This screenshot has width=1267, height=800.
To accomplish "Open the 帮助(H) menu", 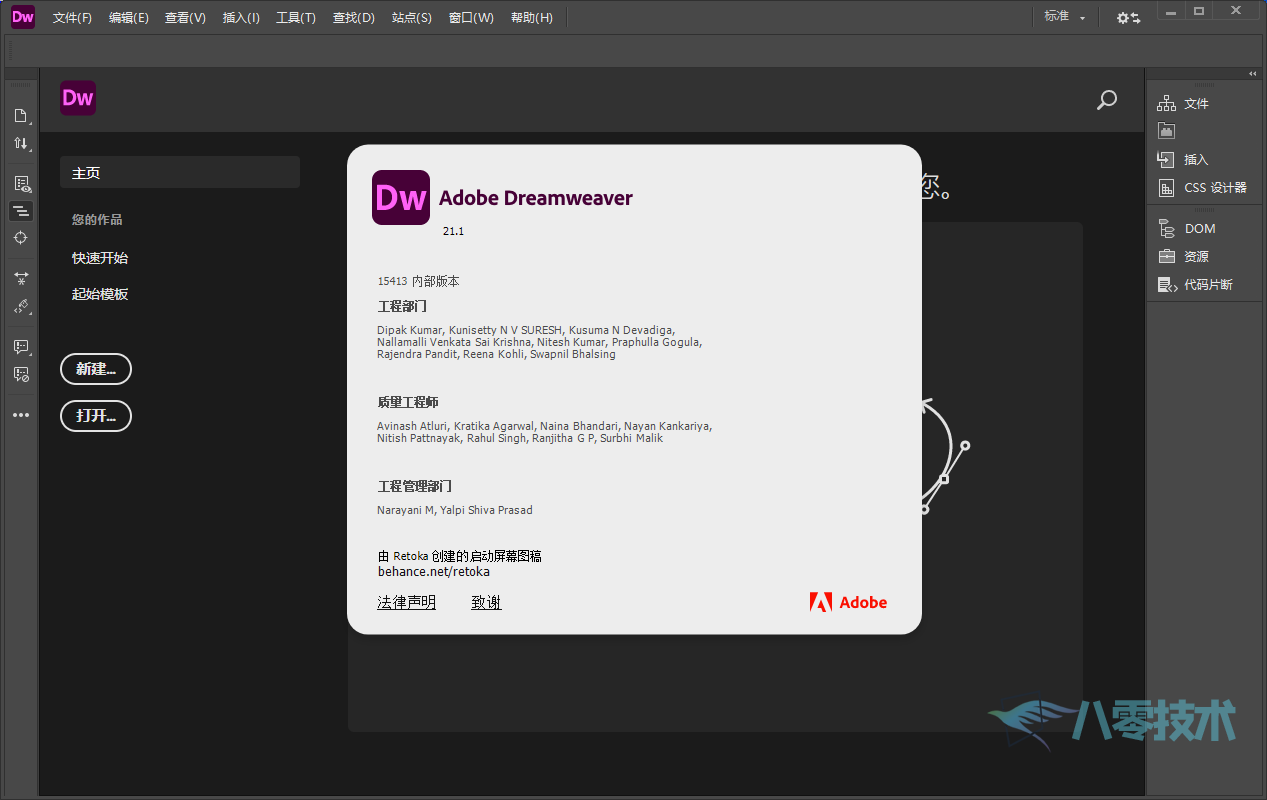I will pos(531,18).
